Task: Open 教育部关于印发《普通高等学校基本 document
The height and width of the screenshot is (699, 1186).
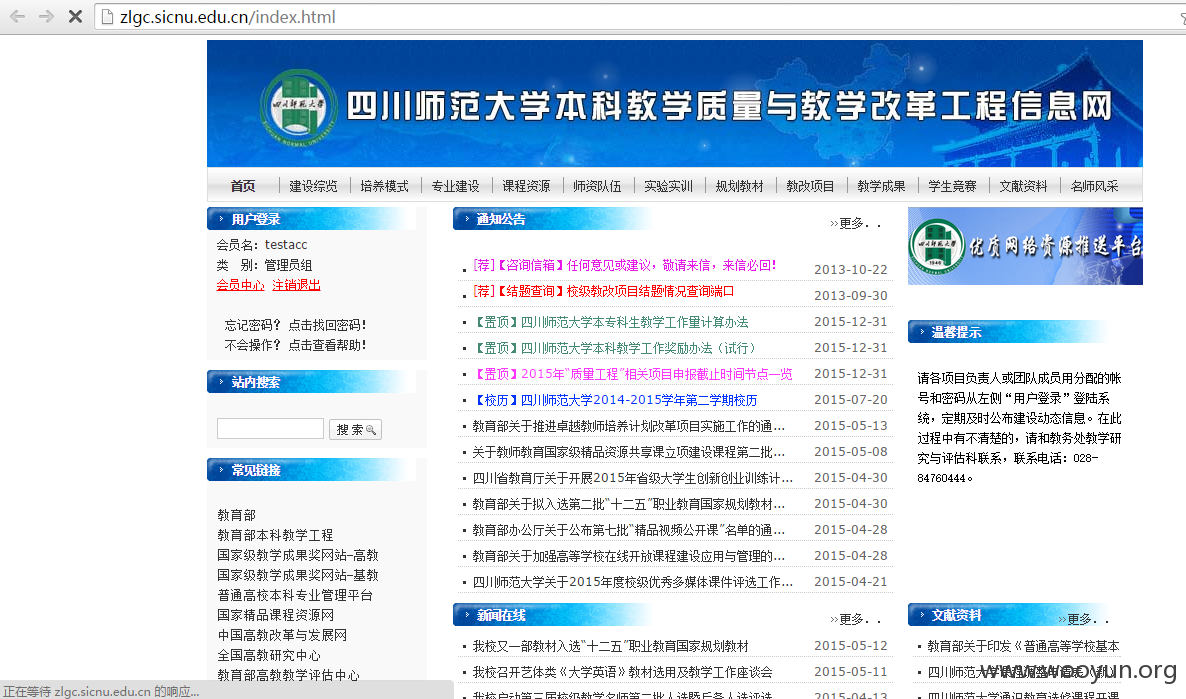Action: 1023,646
